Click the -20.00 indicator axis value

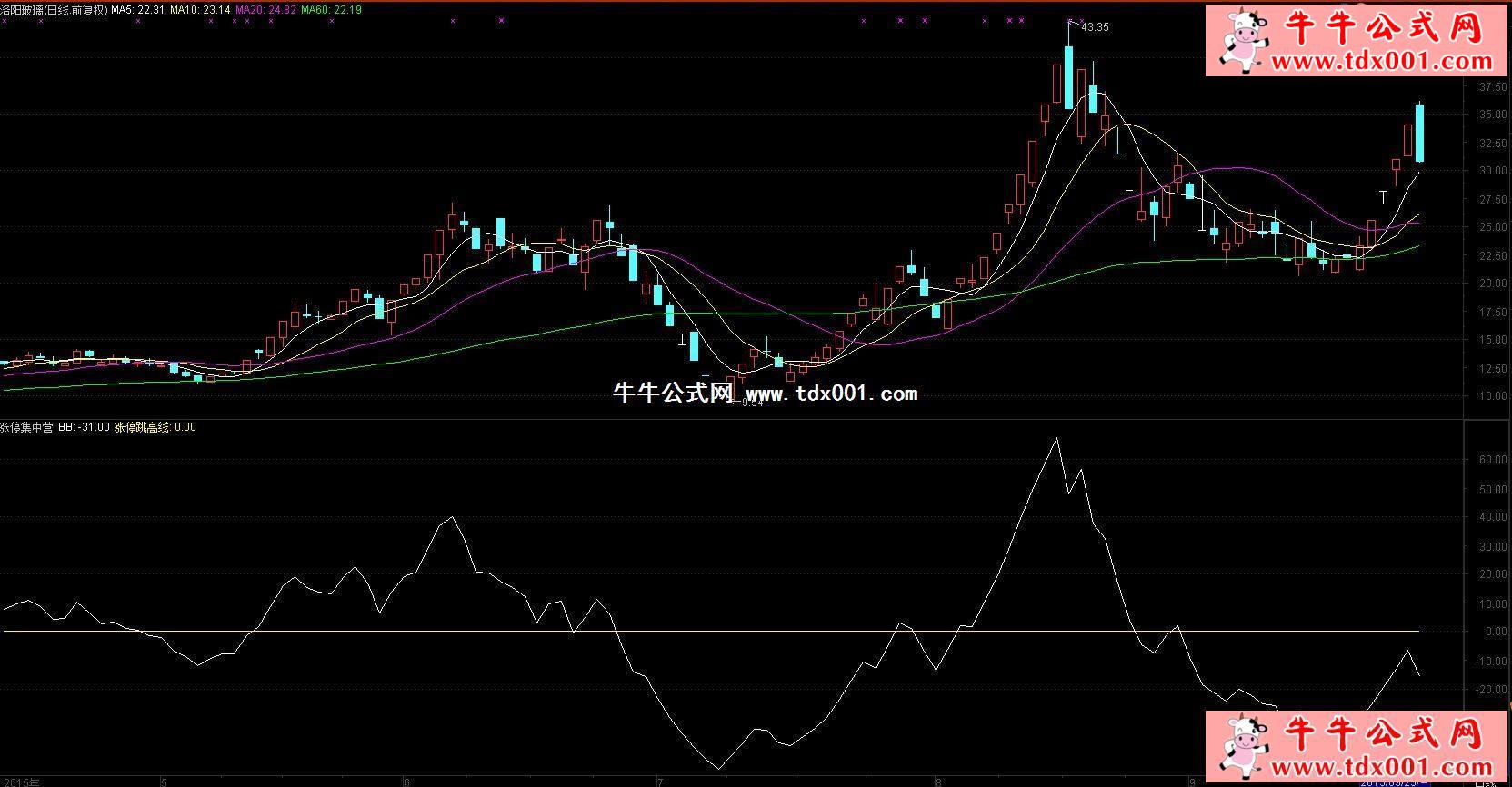click(x=1491, y=690)
